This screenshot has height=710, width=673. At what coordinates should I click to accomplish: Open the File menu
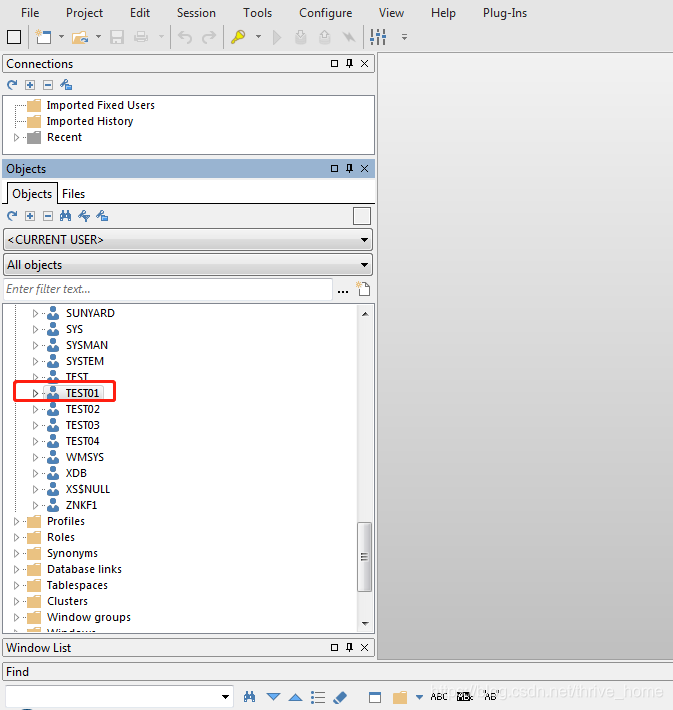(30, 13)
